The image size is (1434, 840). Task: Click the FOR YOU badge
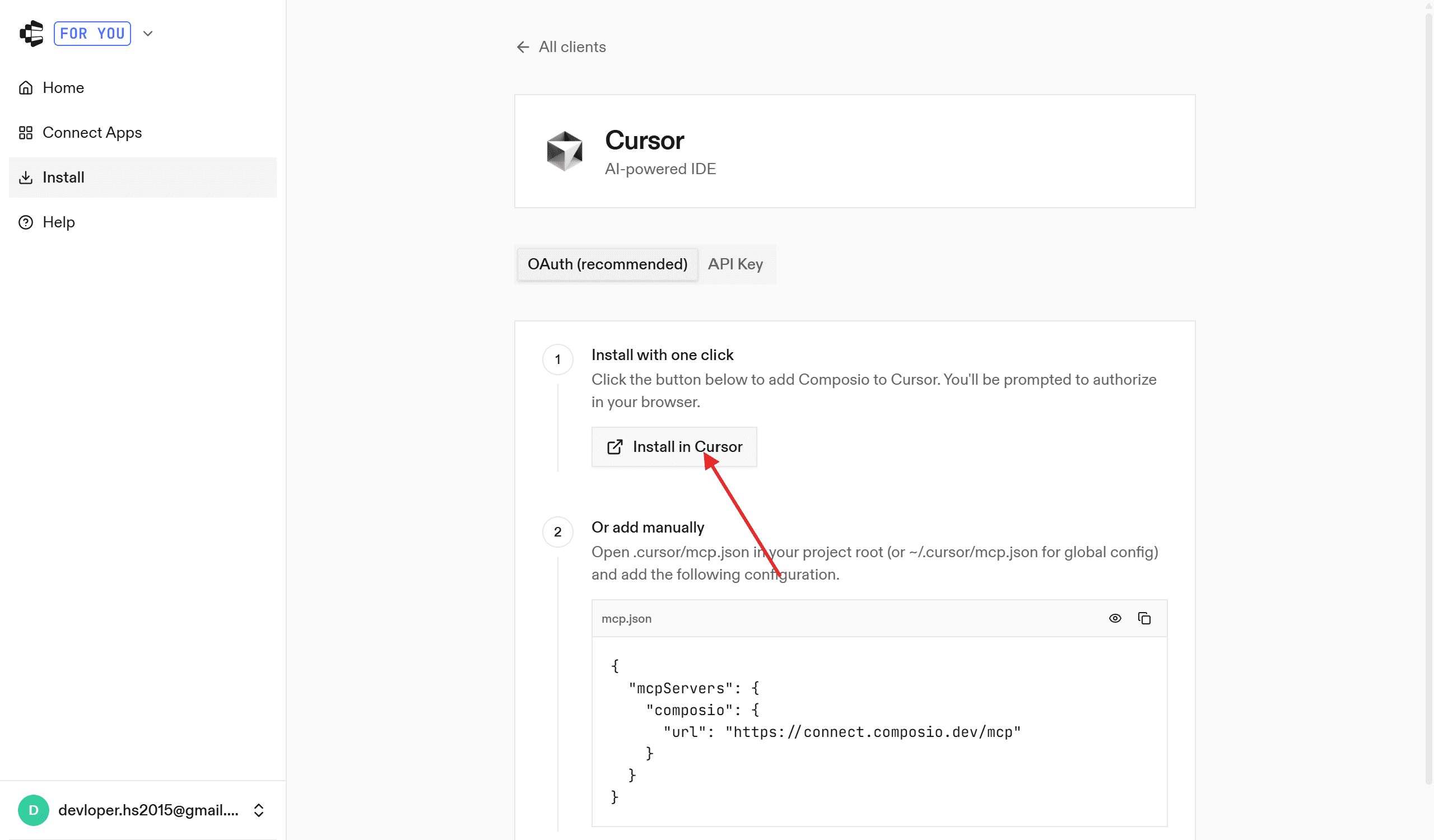coord(92,34)
